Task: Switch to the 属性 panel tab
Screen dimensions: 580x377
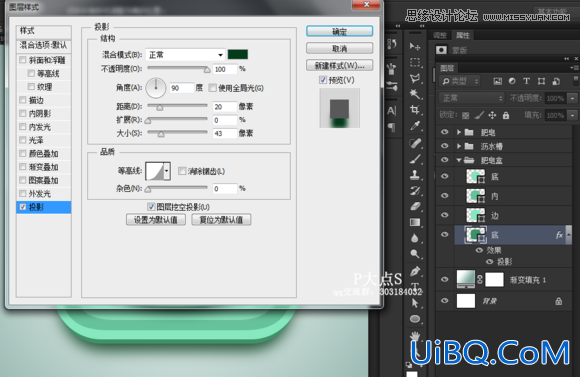Action: coord(462,35)
